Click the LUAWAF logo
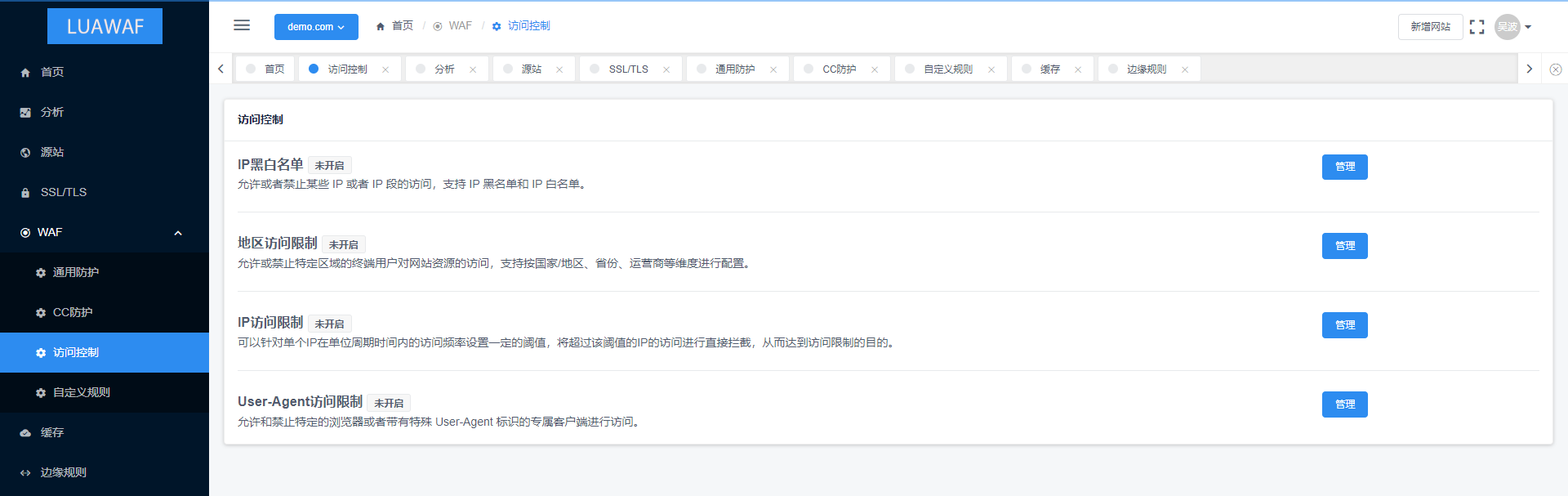This screenshot has height=496, width=1568. click(x=105, y=26)
